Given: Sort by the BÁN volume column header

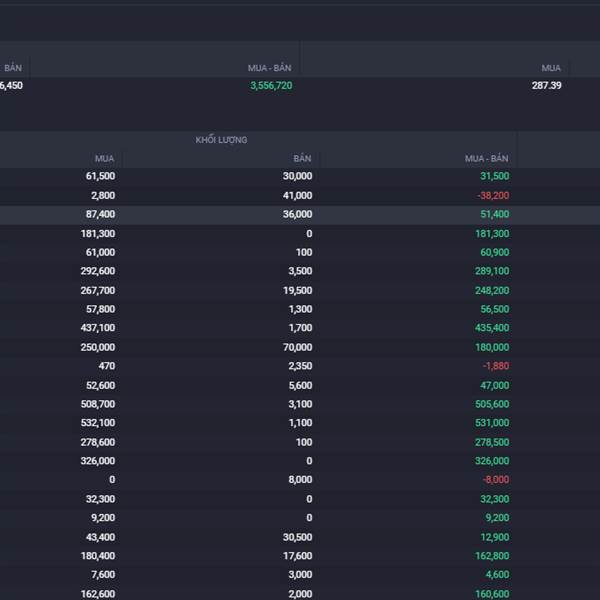Looking at the screenshot, I should coord(302,158).
